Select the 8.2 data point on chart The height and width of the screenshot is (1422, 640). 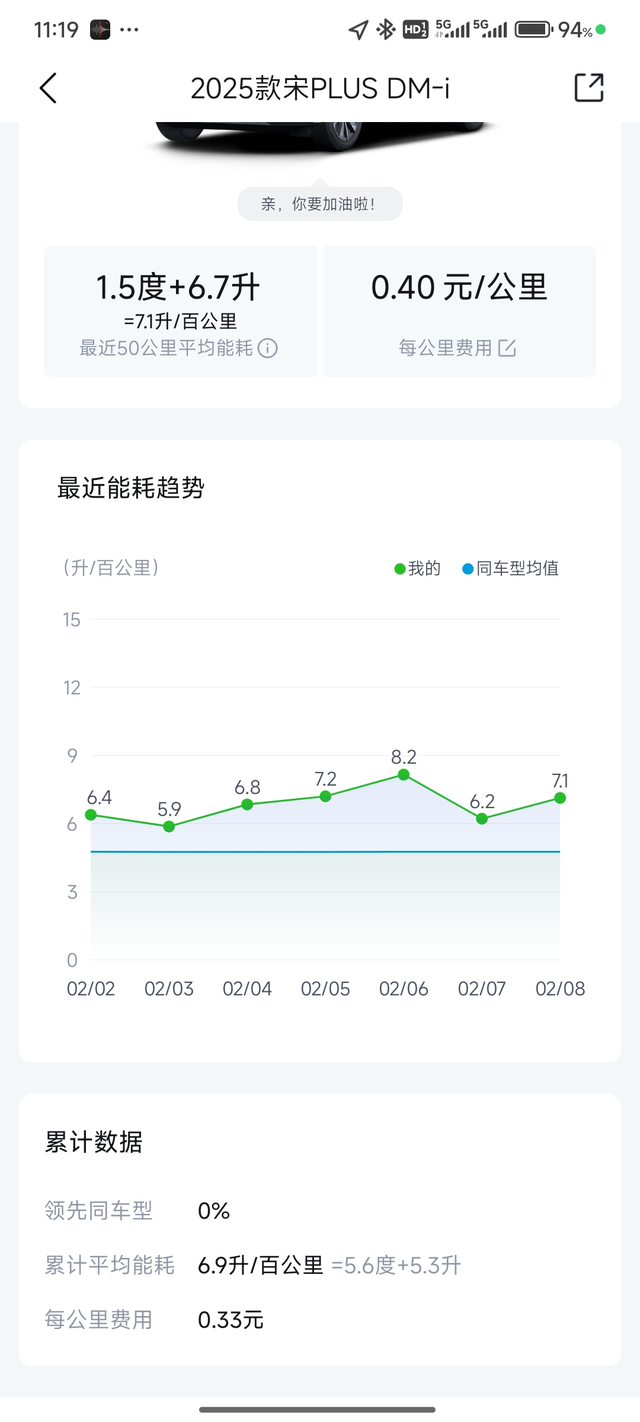403,775
